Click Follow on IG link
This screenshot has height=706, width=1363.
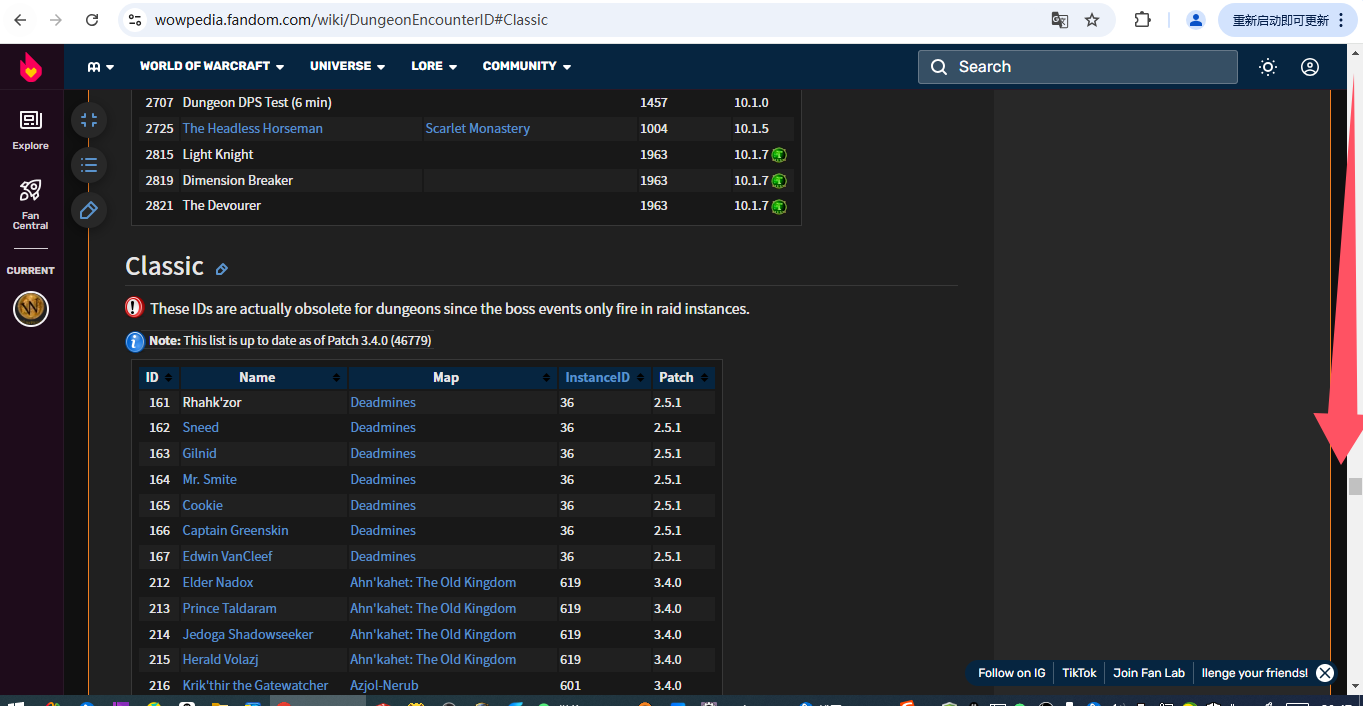(x=1011, y=673)
